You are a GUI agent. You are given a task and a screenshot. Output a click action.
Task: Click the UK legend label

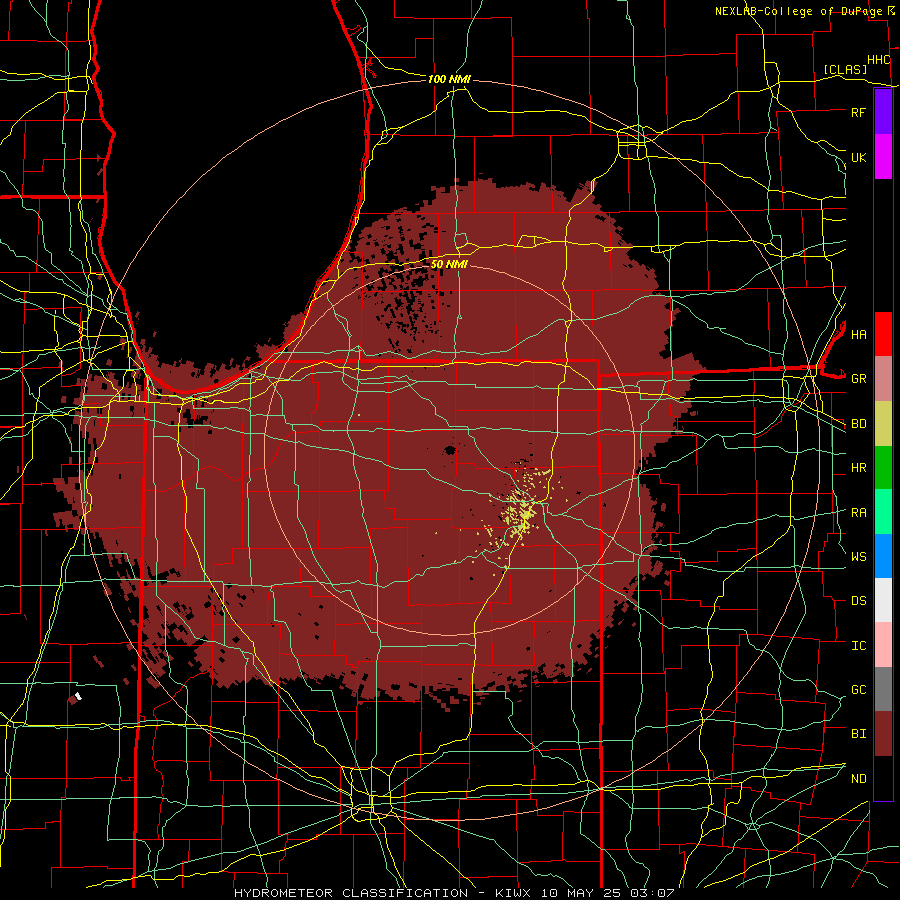[858, 157]
